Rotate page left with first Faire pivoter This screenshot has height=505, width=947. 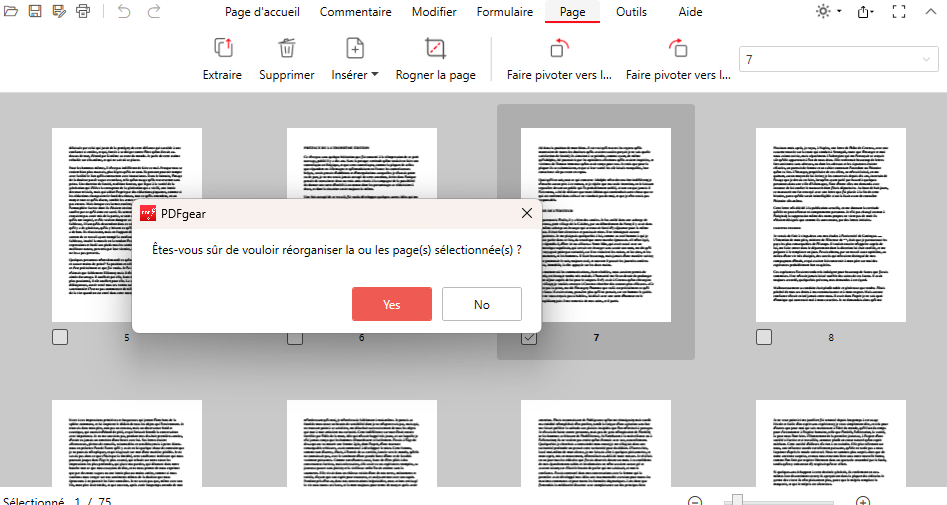559,48
